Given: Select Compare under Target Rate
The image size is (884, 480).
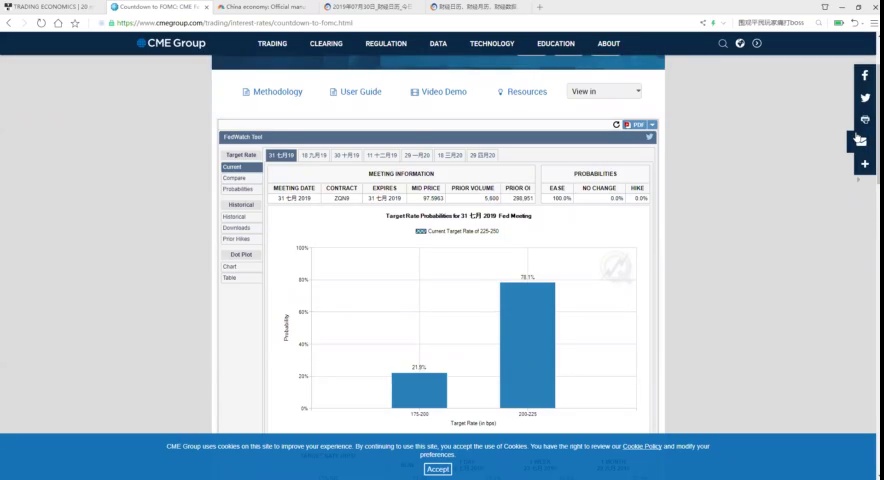Looking at the screenshot, I should (x=241, y=178).
